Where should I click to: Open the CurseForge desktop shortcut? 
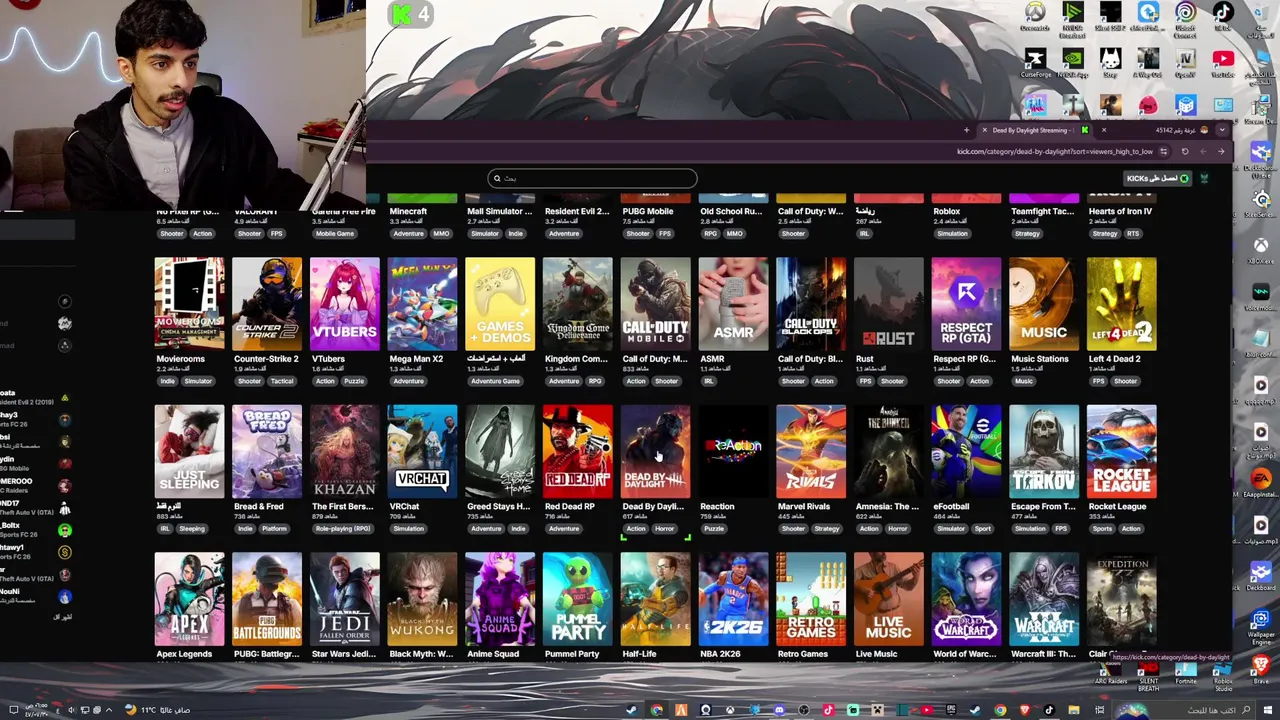pos(1035,62)
